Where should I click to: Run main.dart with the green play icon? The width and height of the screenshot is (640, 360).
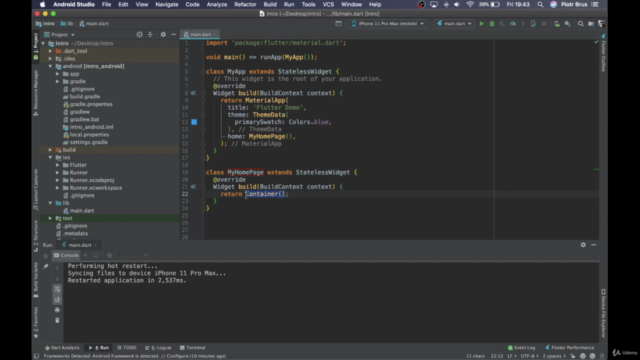pos(481,24)
